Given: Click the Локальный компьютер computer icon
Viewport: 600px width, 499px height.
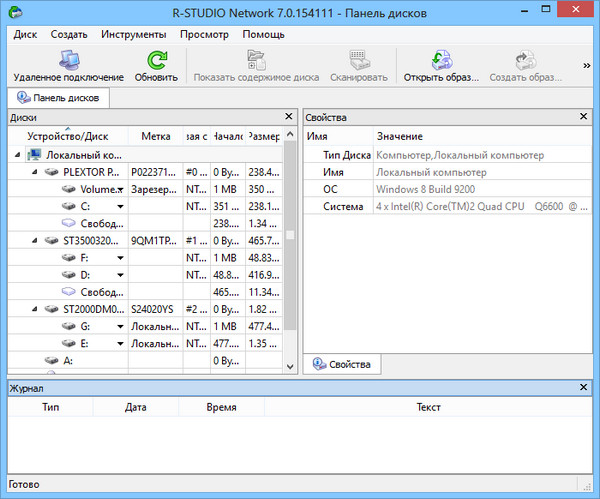Looking at the screenshot, I should pyautogui.click(x=36, y=156).
